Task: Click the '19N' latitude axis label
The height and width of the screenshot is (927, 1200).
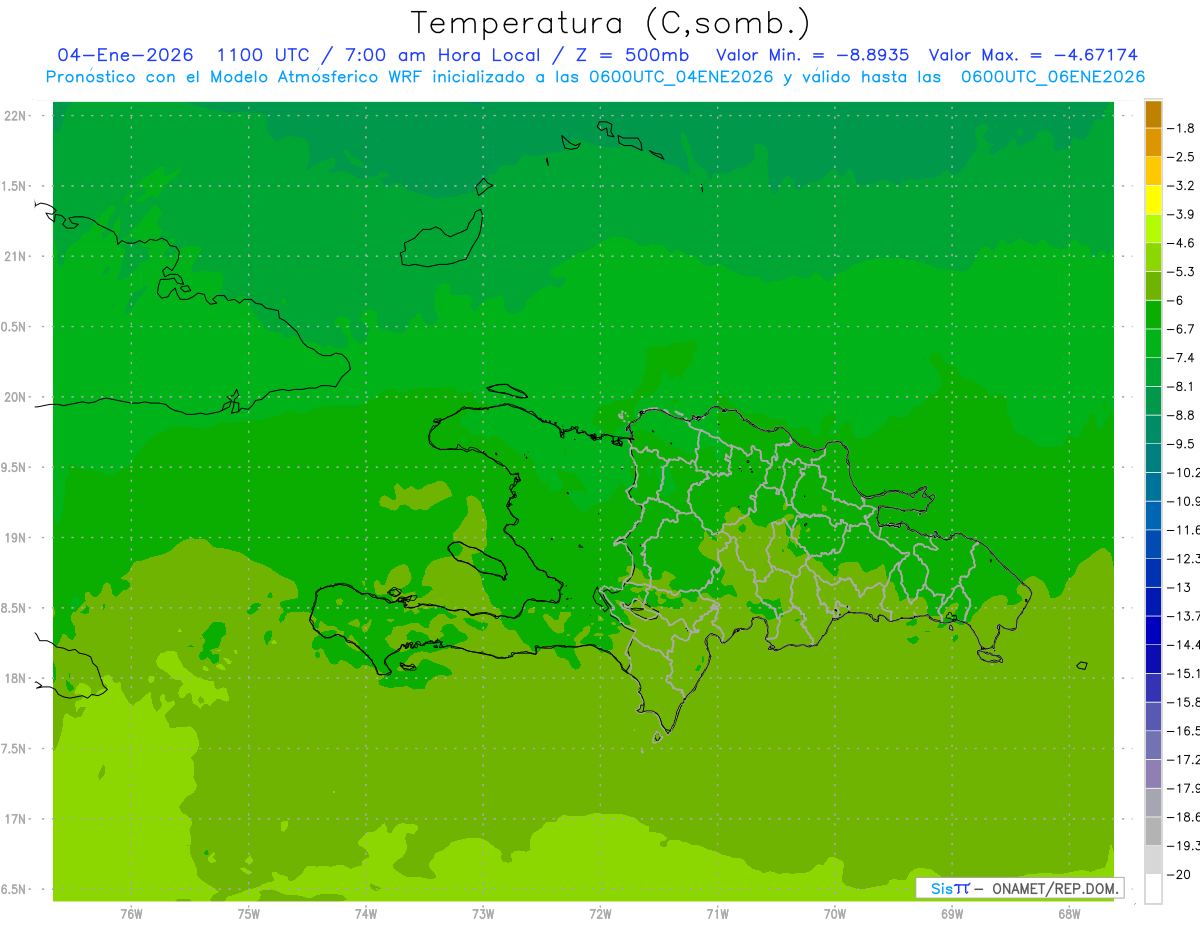Action: coord(16,538)
